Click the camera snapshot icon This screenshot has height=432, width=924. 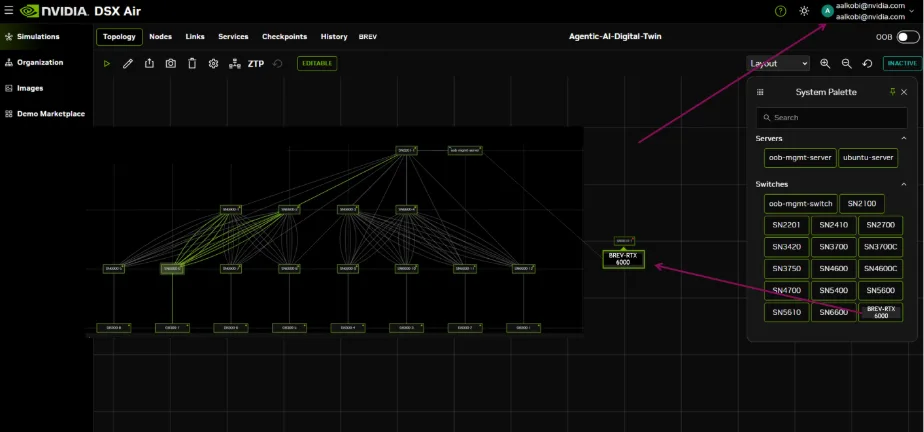[x=170, y=63]
